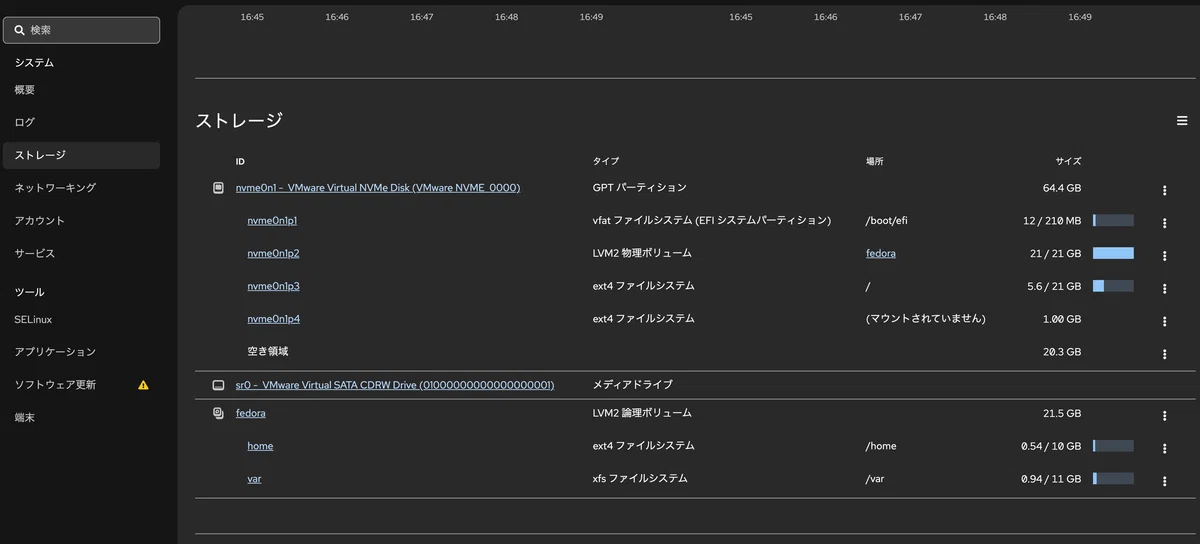The width and height of the screenshot is (1200, 544).
Task: Click the 空き領域 free space row label
Action: coord(268,352)
